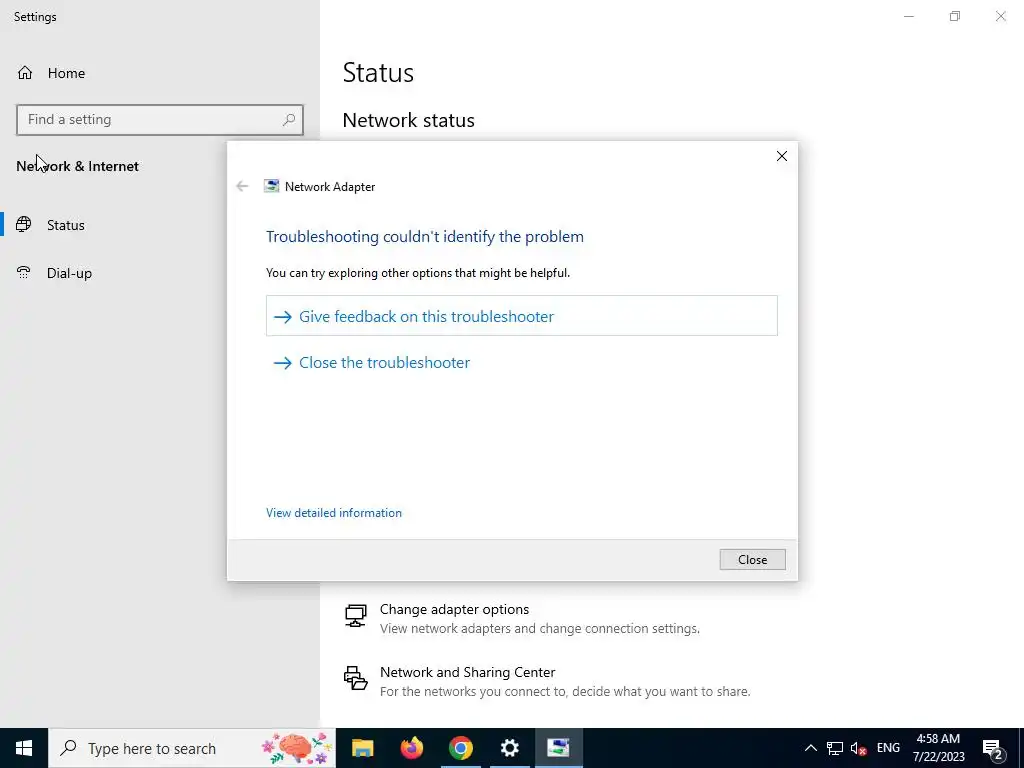Launch Firefox from the taskbar

[x=411, y=748]
